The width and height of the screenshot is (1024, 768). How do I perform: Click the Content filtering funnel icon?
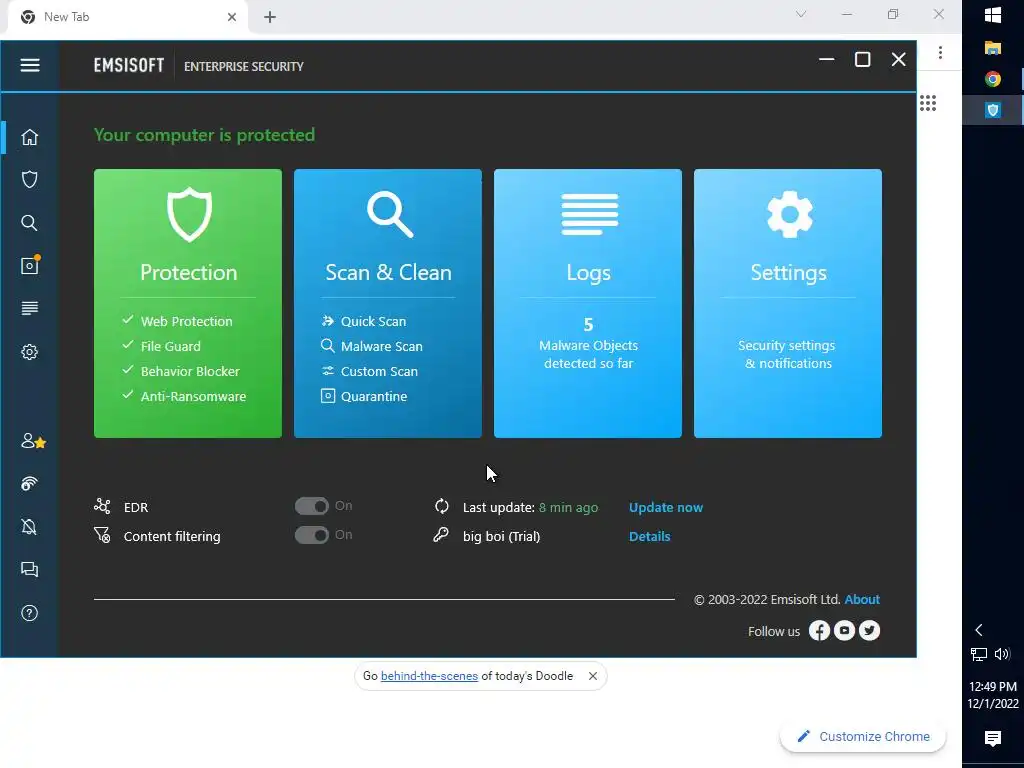(x=102, y=536)
